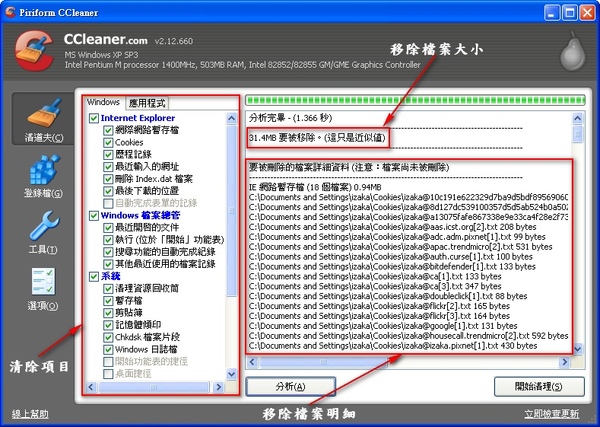Click the green analysis progress bar
The image size is (600, 427).
tap(415, 101)
